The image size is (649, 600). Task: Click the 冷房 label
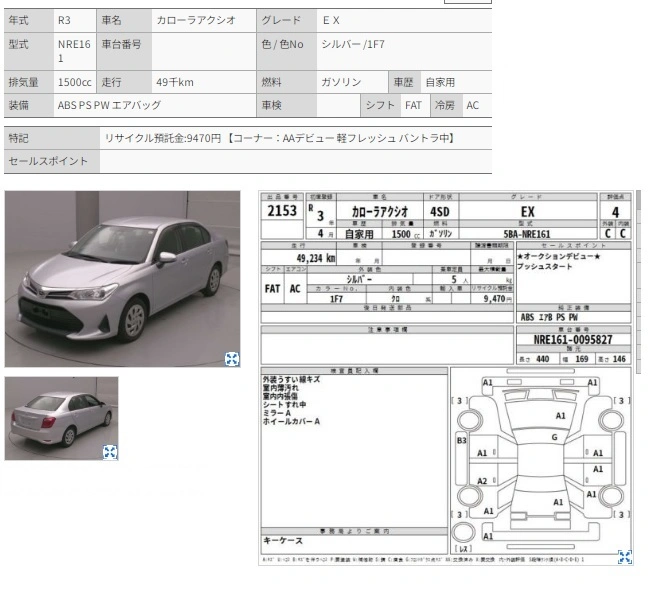pos(445,105)
